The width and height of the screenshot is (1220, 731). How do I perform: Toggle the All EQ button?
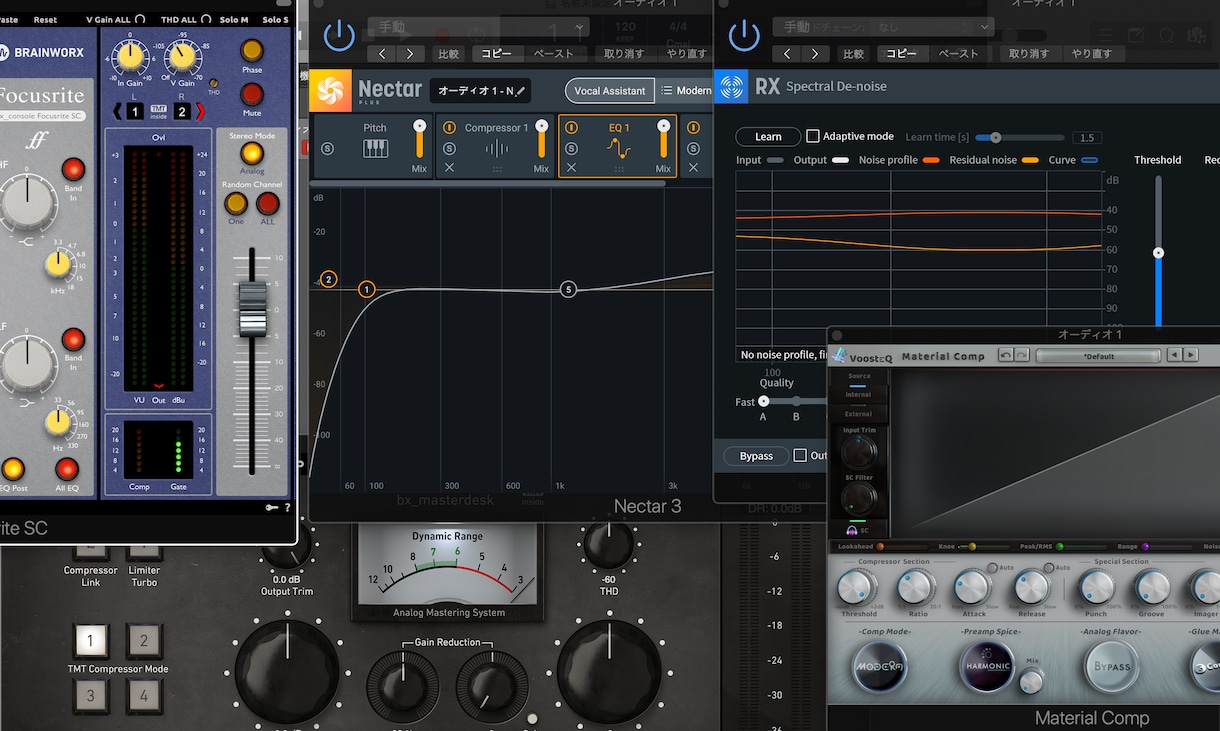66,469
